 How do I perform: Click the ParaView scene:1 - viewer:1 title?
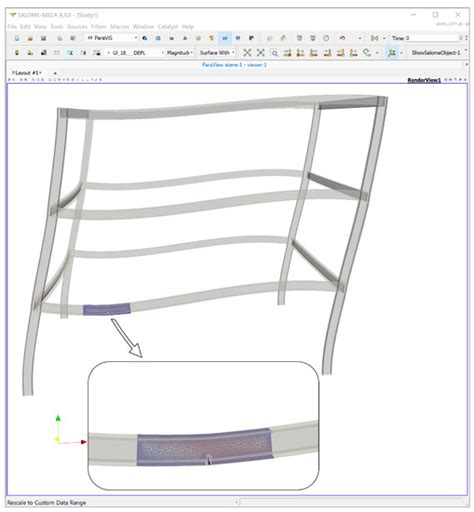(x=234, y=65)
